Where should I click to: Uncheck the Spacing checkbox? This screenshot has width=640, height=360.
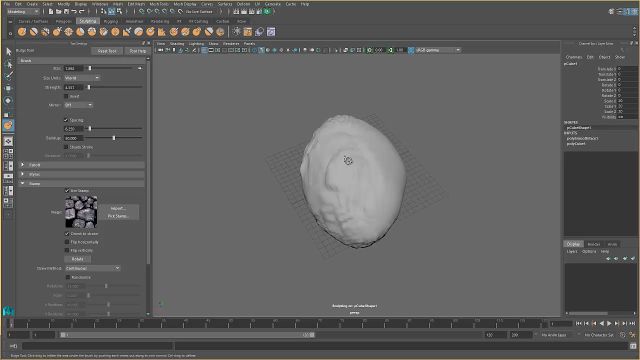click(x=66, y=120)
